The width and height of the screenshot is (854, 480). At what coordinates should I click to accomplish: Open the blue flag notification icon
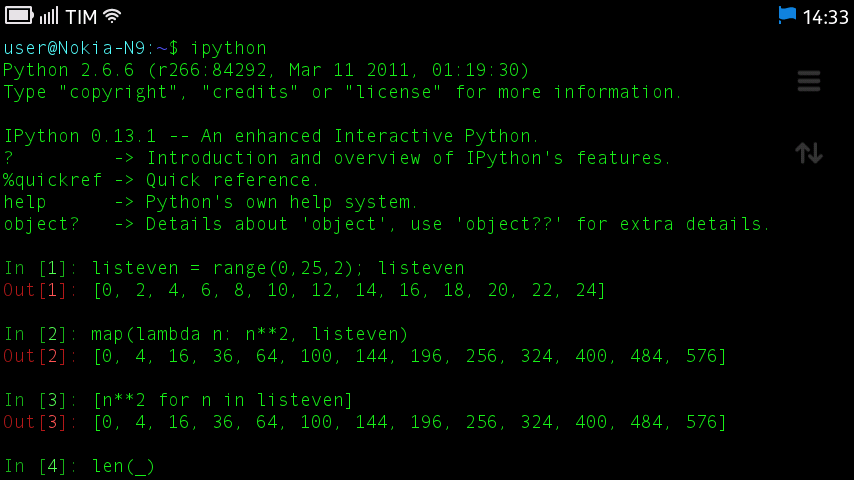tap(787, 15)
